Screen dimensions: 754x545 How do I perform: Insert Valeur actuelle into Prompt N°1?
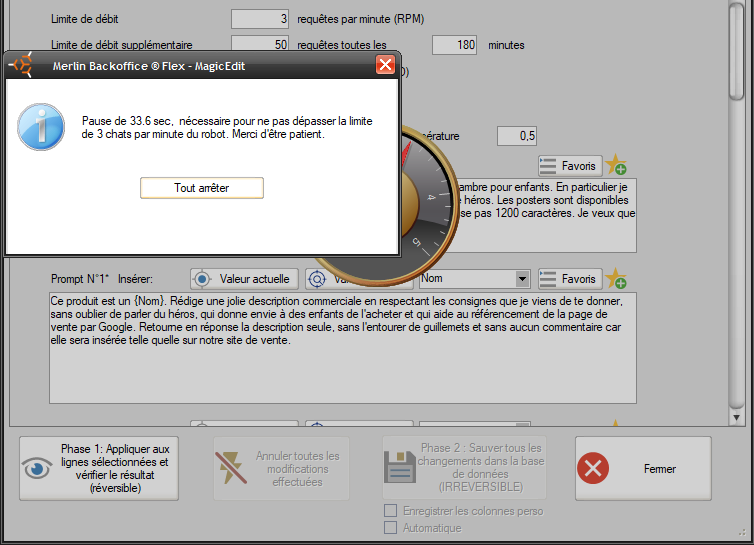(244, 279)
